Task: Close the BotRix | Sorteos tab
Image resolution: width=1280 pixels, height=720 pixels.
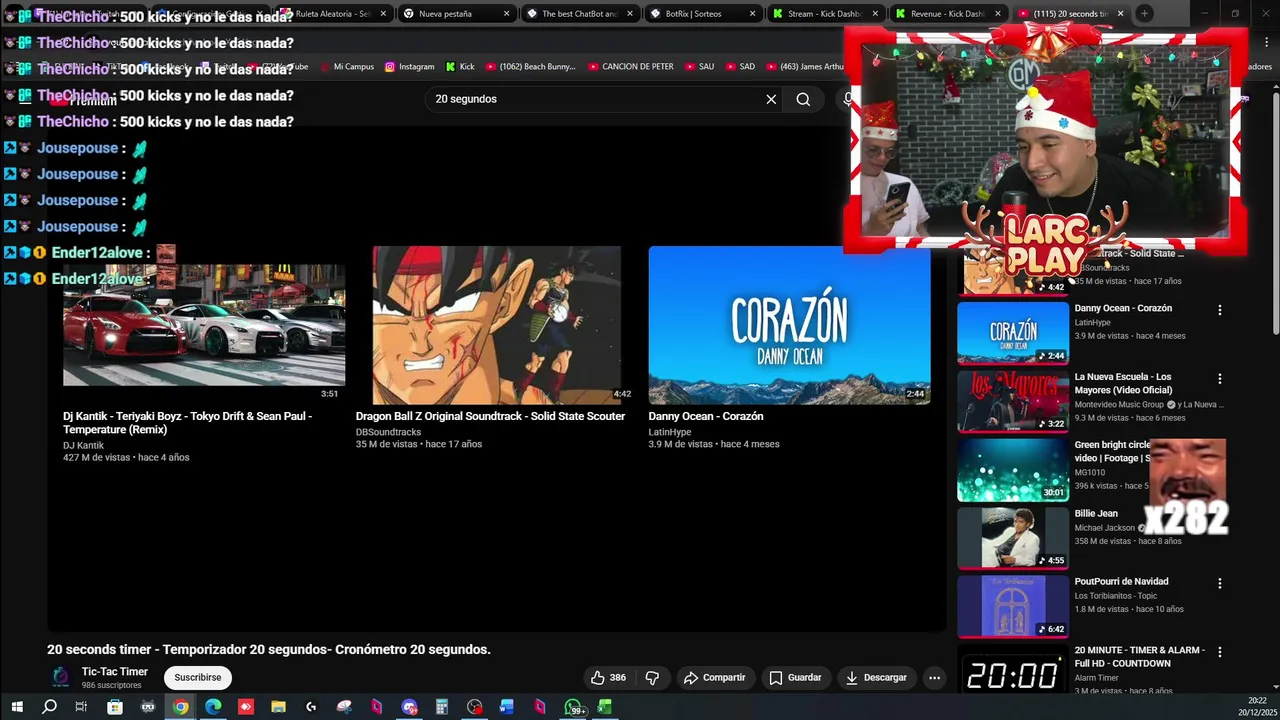Action: 753,14
